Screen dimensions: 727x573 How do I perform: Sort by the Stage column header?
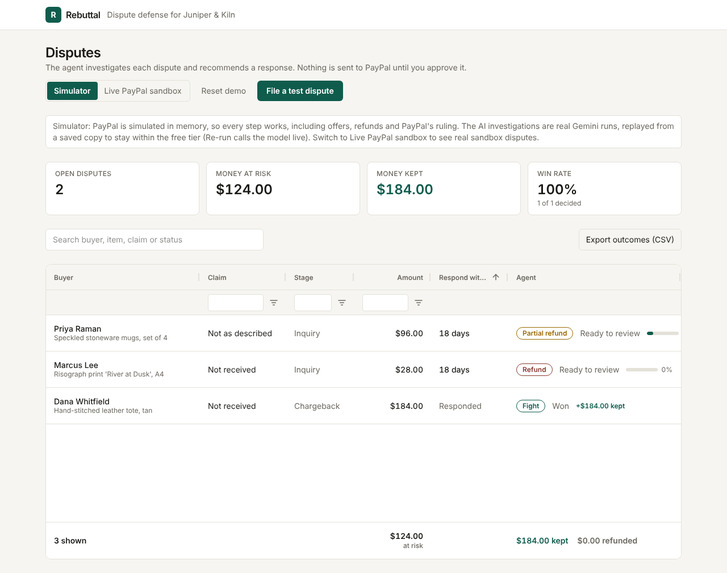point(304,277)
